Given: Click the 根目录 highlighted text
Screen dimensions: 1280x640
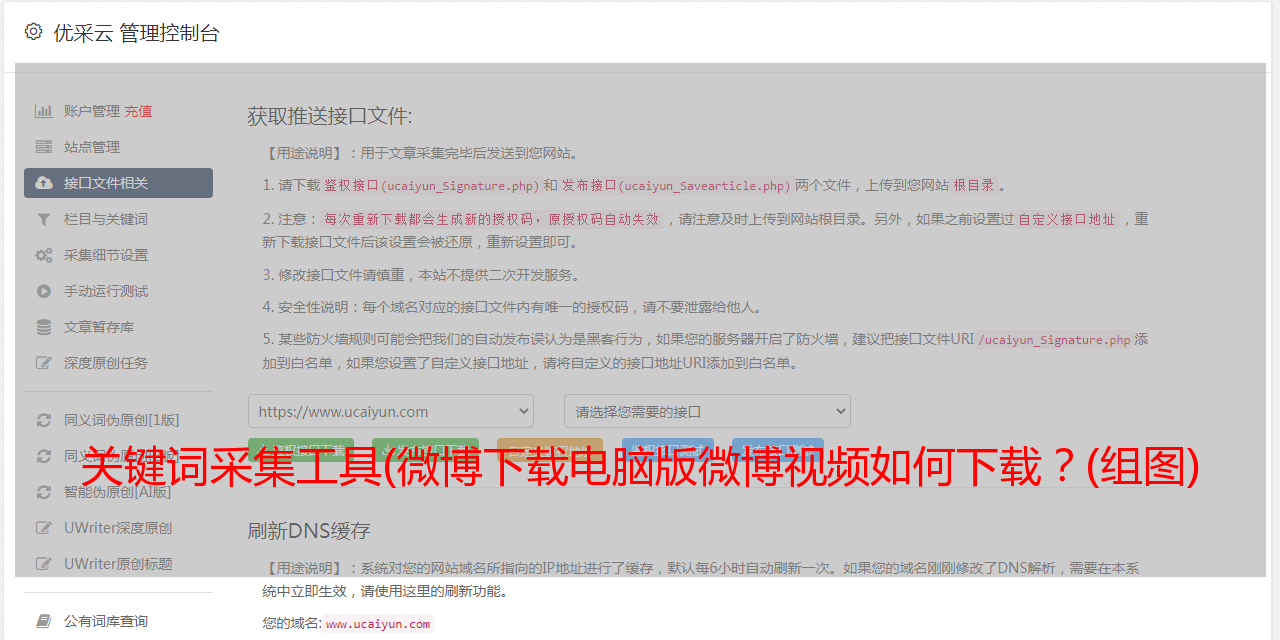Looking at the screenshot, I should [x=974, y=185].
